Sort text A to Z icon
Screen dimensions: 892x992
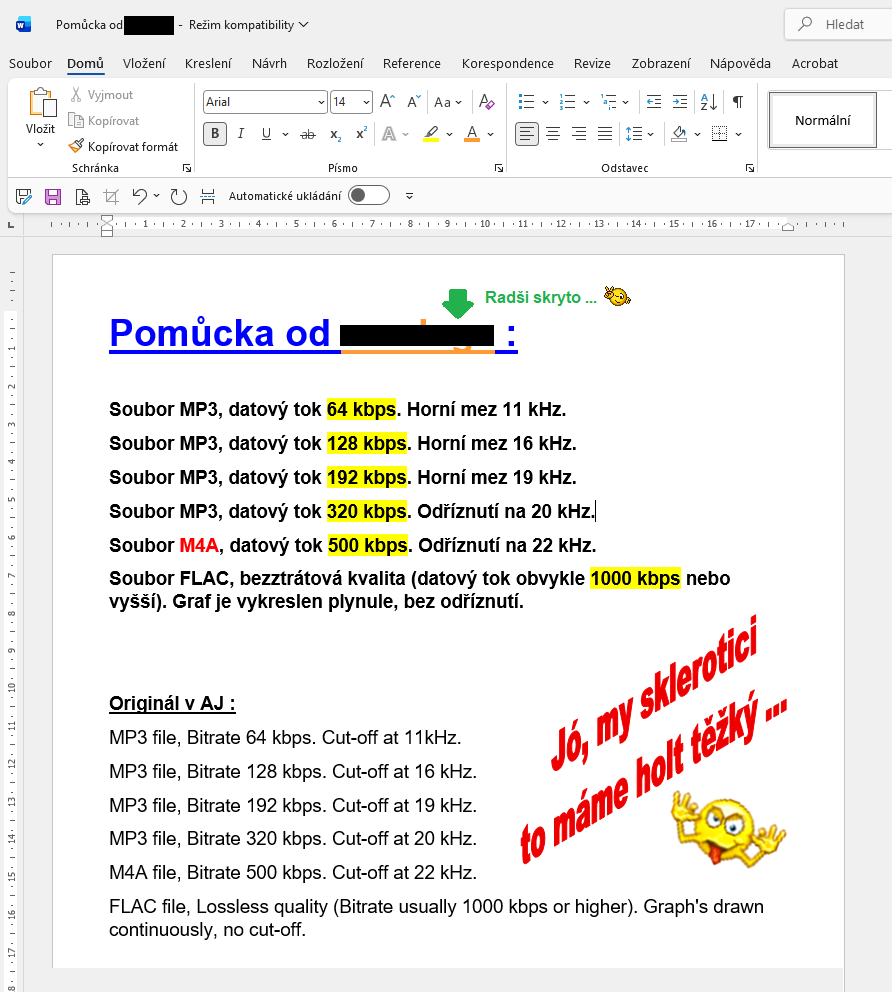click(709, 101)
